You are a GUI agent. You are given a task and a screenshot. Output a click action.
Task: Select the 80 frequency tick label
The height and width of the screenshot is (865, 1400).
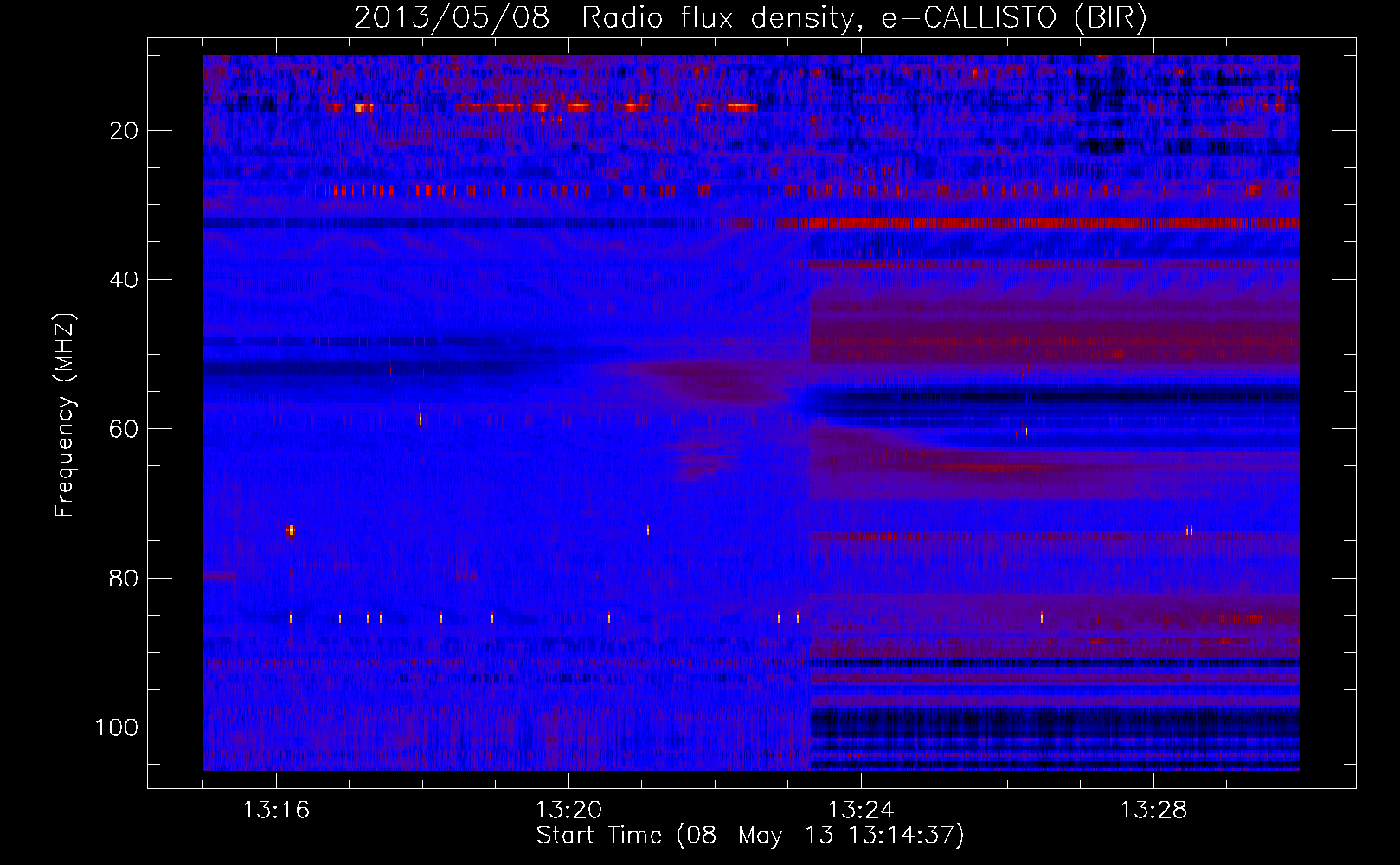(125, 579)
